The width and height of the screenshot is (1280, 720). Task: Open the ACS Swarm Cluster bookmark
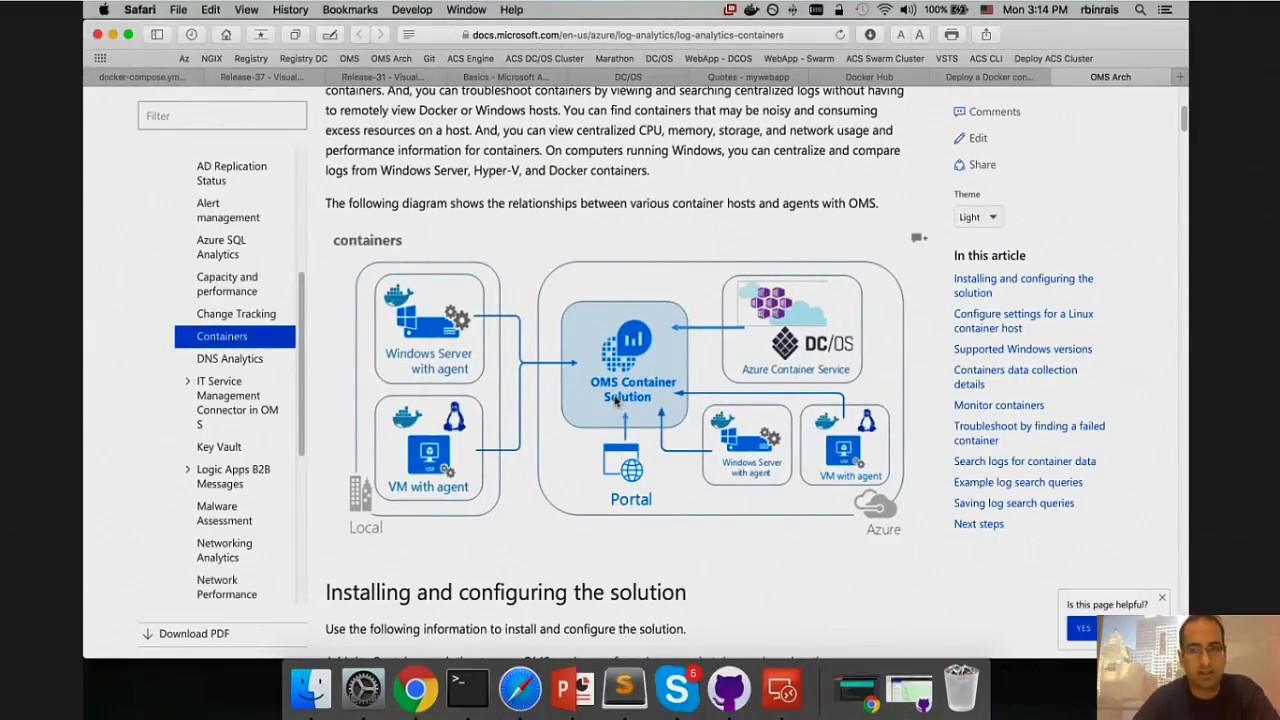(884, 58)
